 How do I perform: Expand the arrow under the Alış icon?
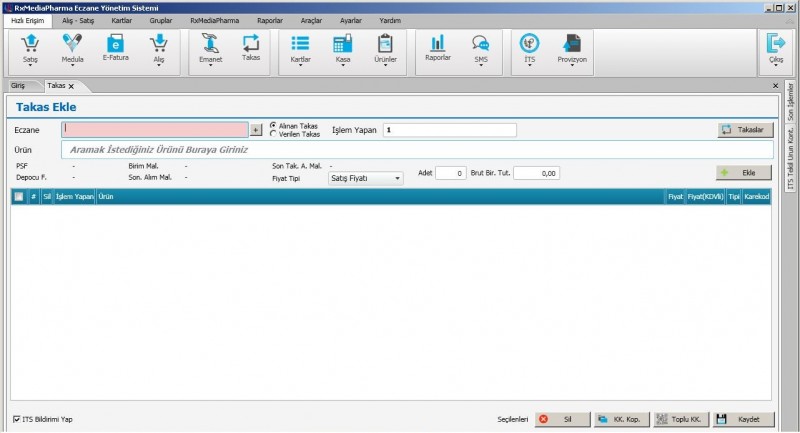click(157, 67)
